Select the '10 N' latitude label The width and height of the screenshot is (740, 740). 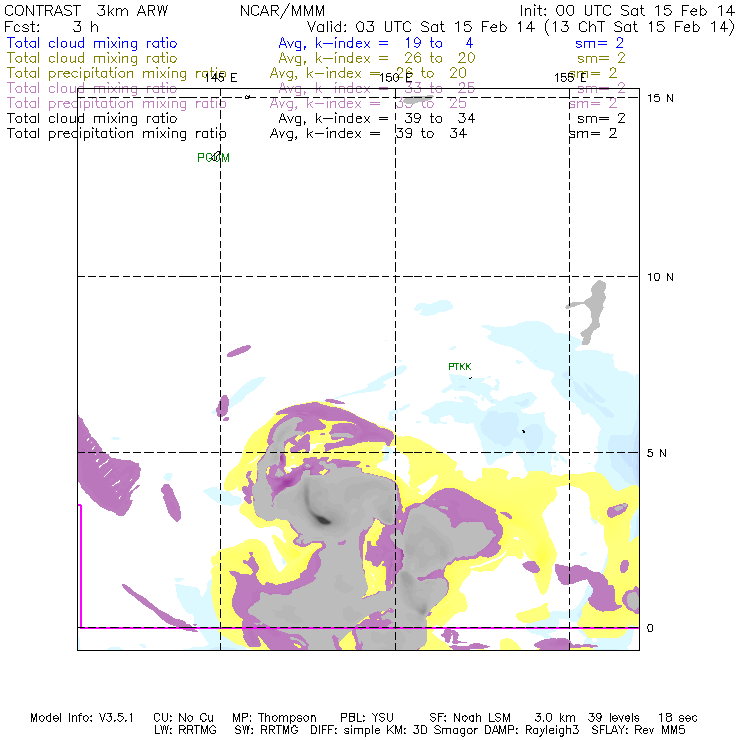tap(660, 277)
